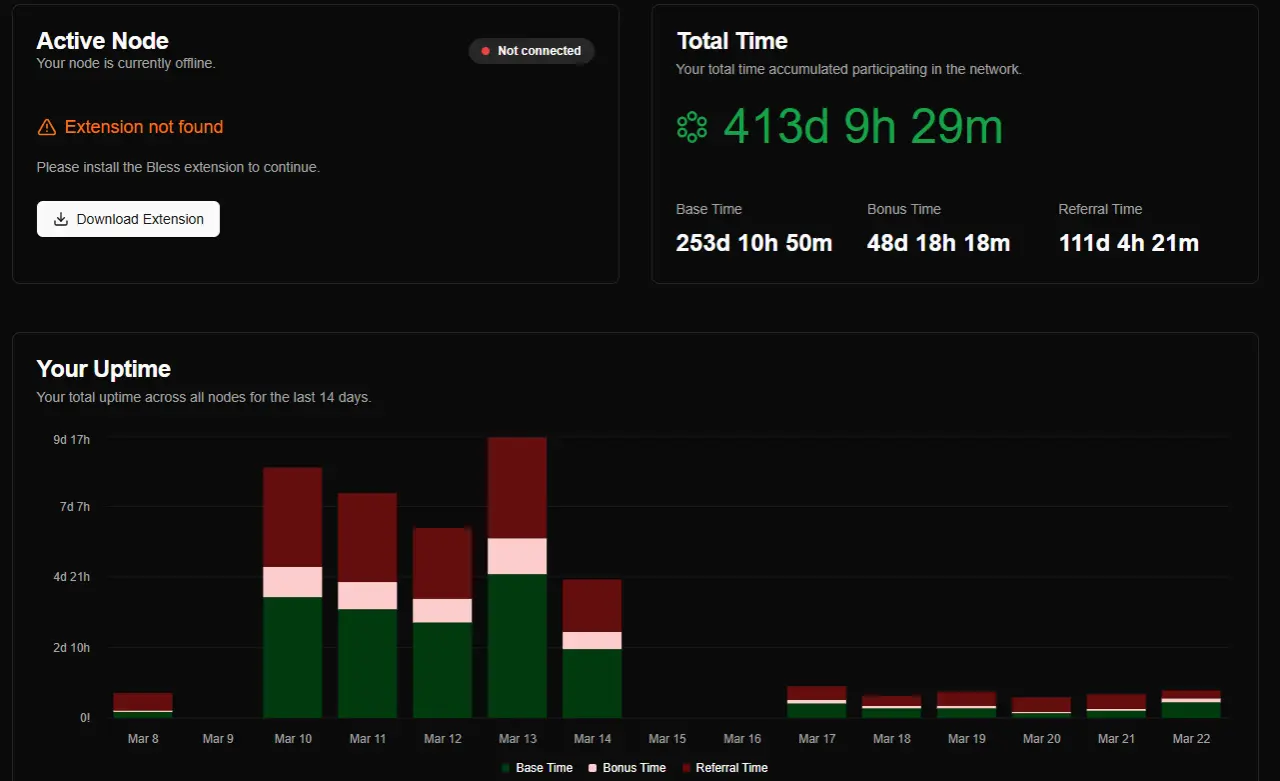Viewport: 1280px width, 781px height.
Task: Click the install Bless extension instruction text
Action: (x=178, y=167)
